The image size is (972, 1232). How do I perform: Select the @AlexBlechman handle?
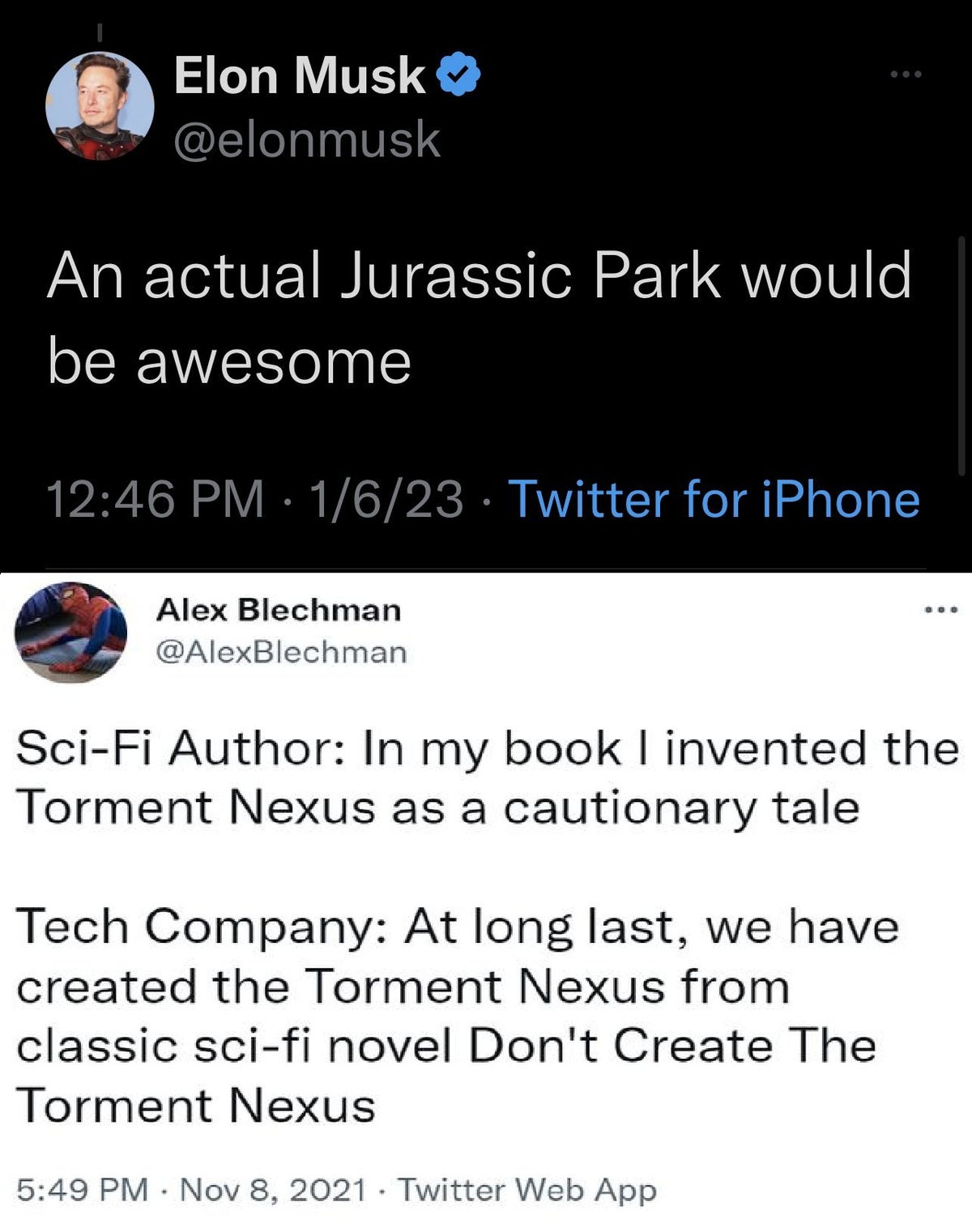click(x=283, y=651)
